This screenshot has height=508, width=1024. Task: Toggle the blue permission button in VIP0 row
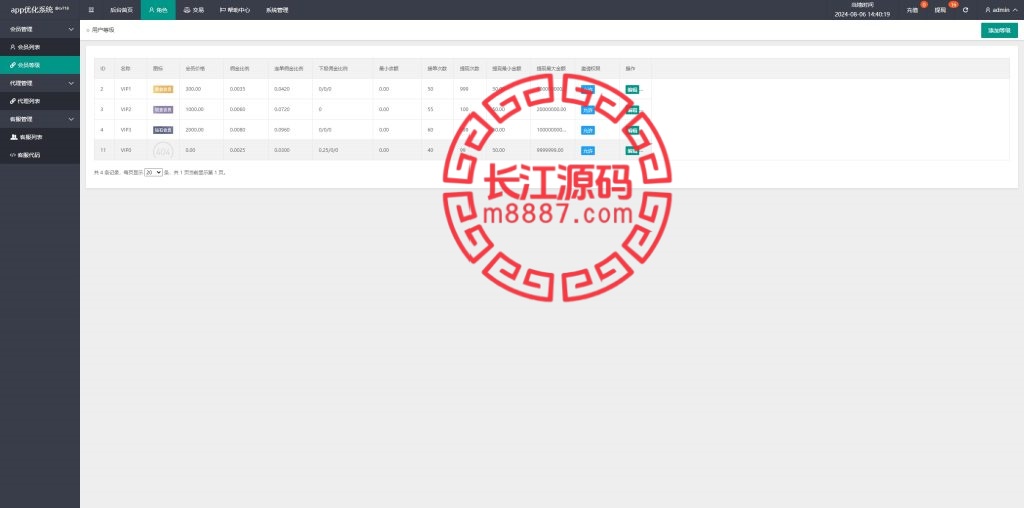[x=588, y=151]
